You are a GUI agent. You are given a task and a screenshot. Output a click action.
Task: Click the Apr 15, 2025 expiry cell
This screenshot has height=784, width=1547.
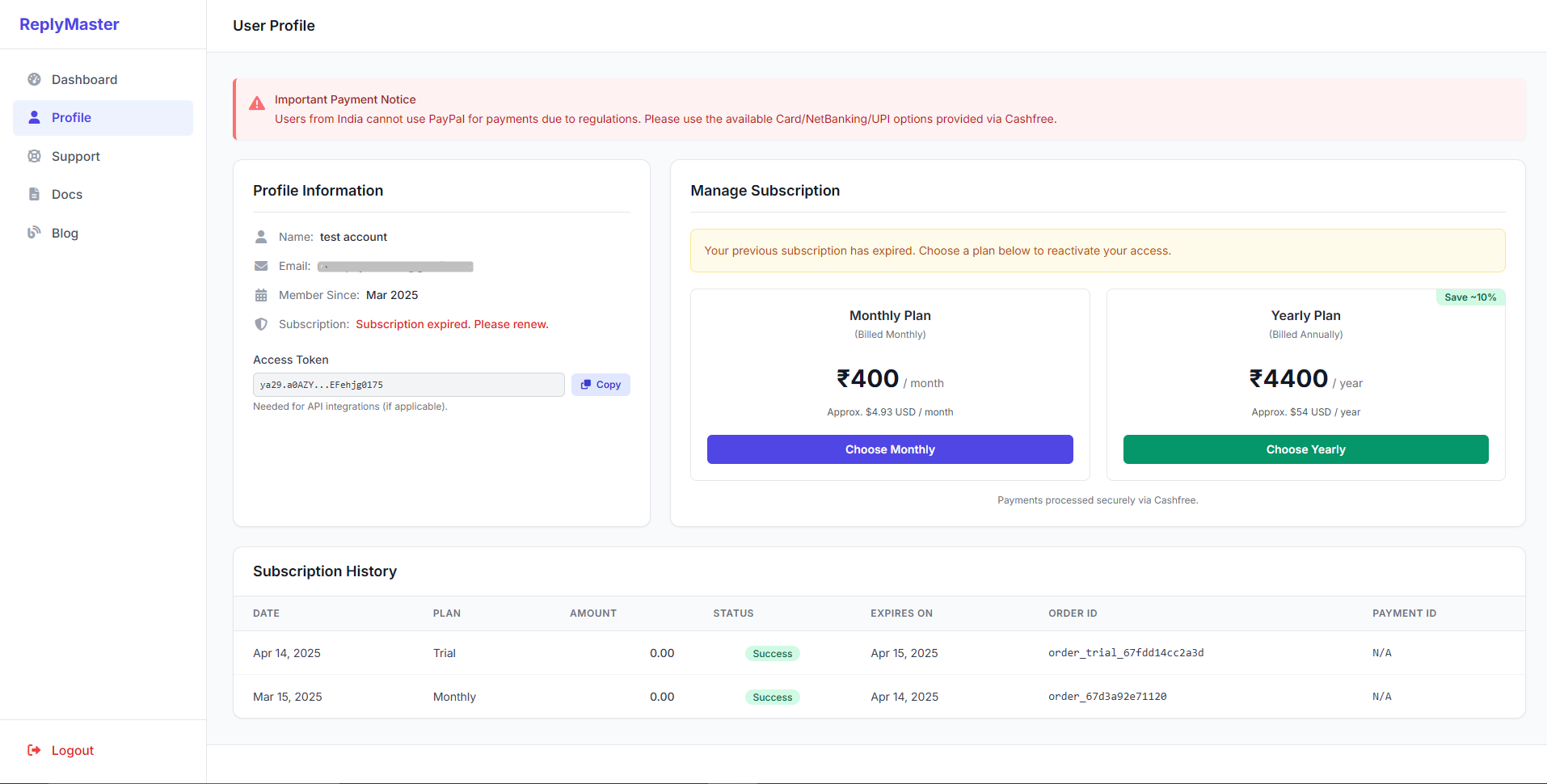point(904,653)
